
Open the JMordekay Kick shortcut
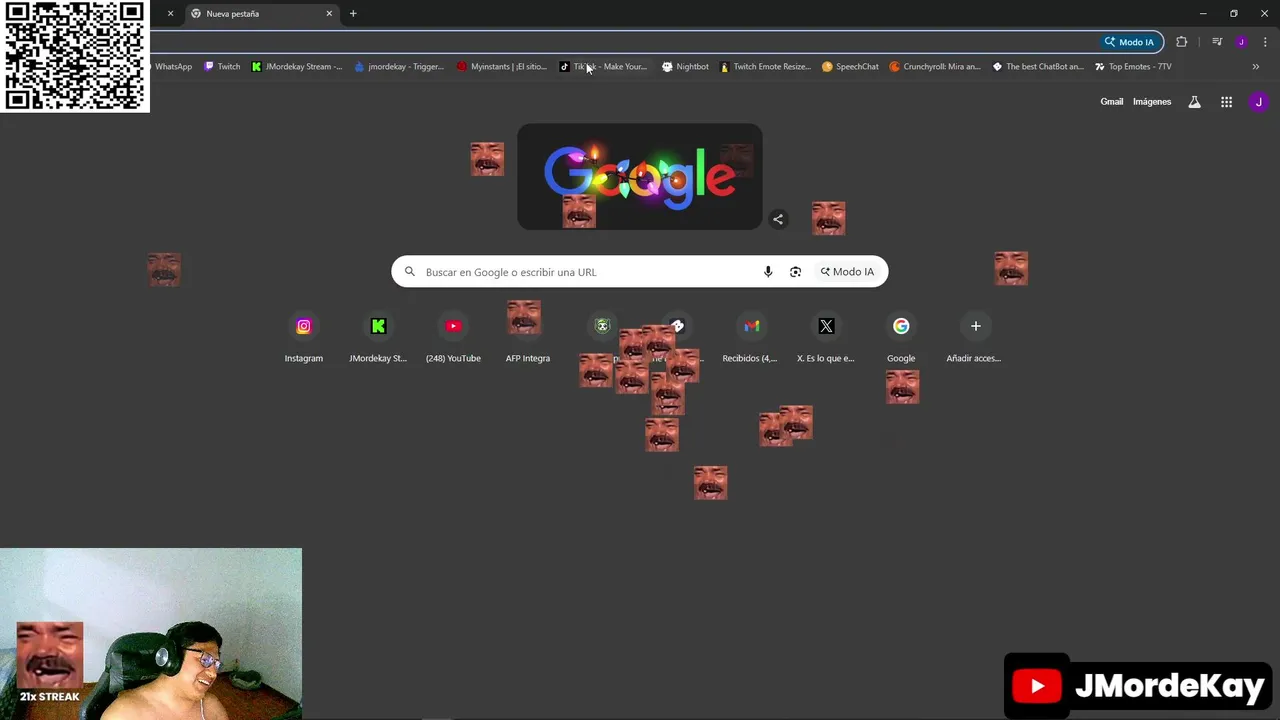click(x=378, y=338)
